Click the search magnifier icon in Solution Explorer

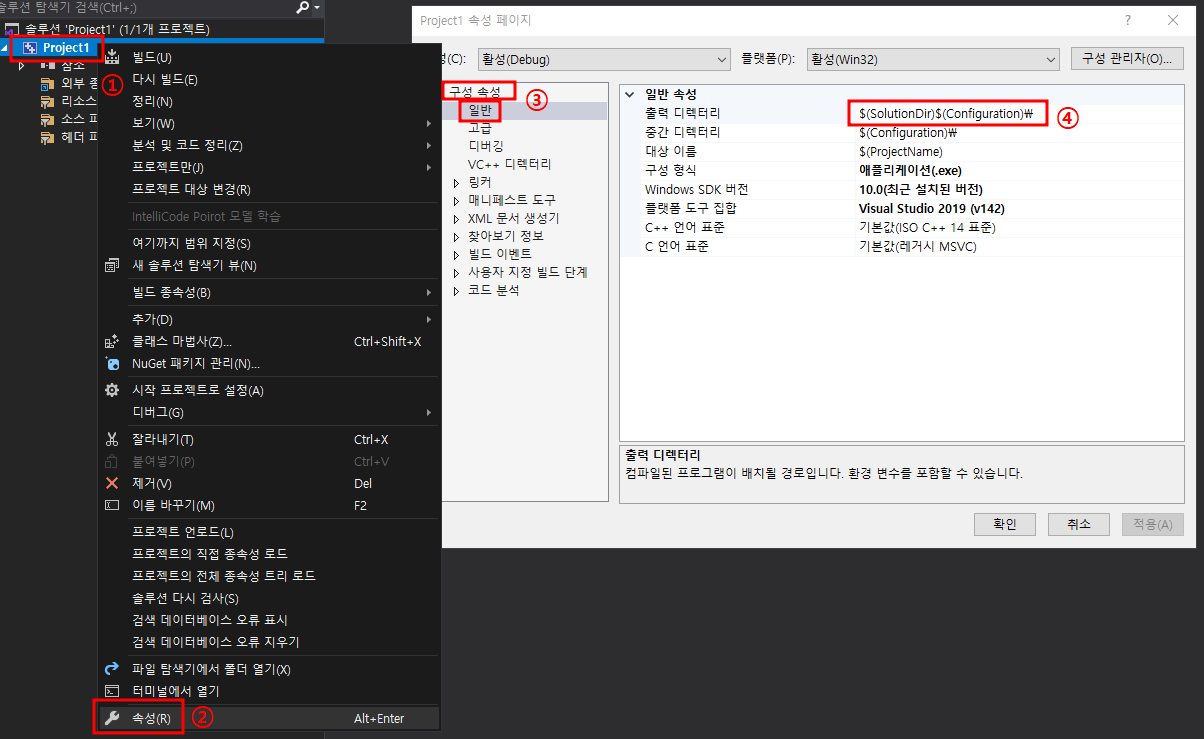304,7
